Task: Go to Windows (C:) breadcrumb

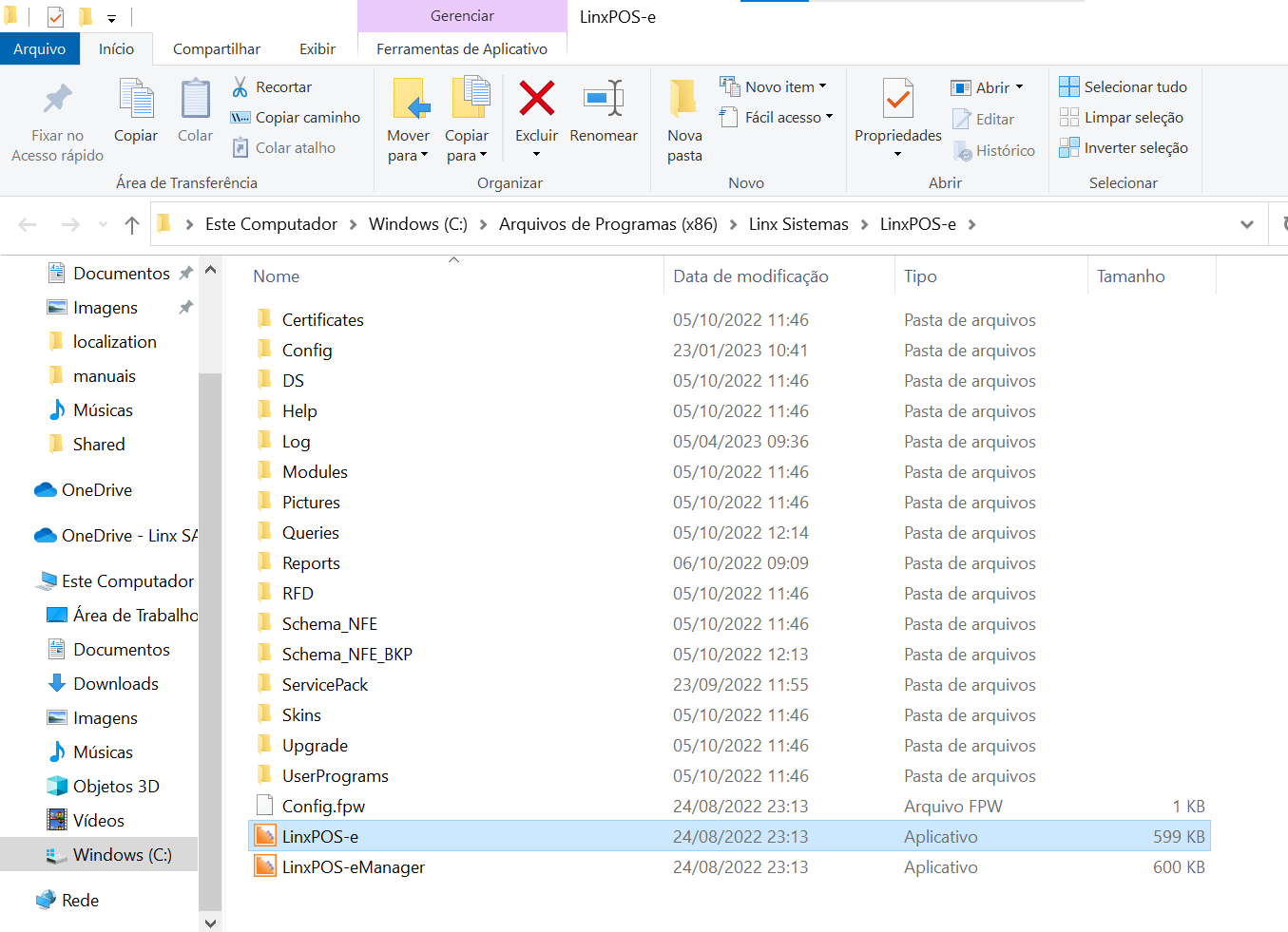Action: tap(418, 224)
